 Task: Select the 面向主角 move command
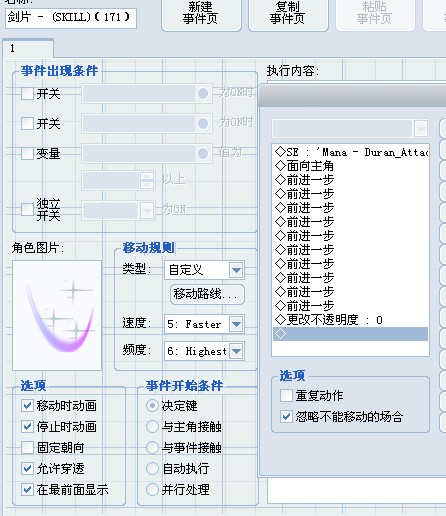click(350, 166)
